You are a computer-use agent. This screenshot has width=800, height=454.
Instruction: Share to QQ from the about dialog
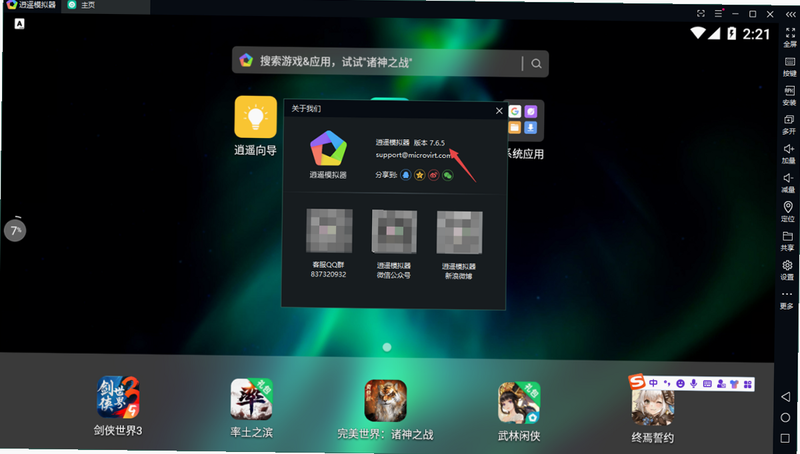[x=406, y=175]
